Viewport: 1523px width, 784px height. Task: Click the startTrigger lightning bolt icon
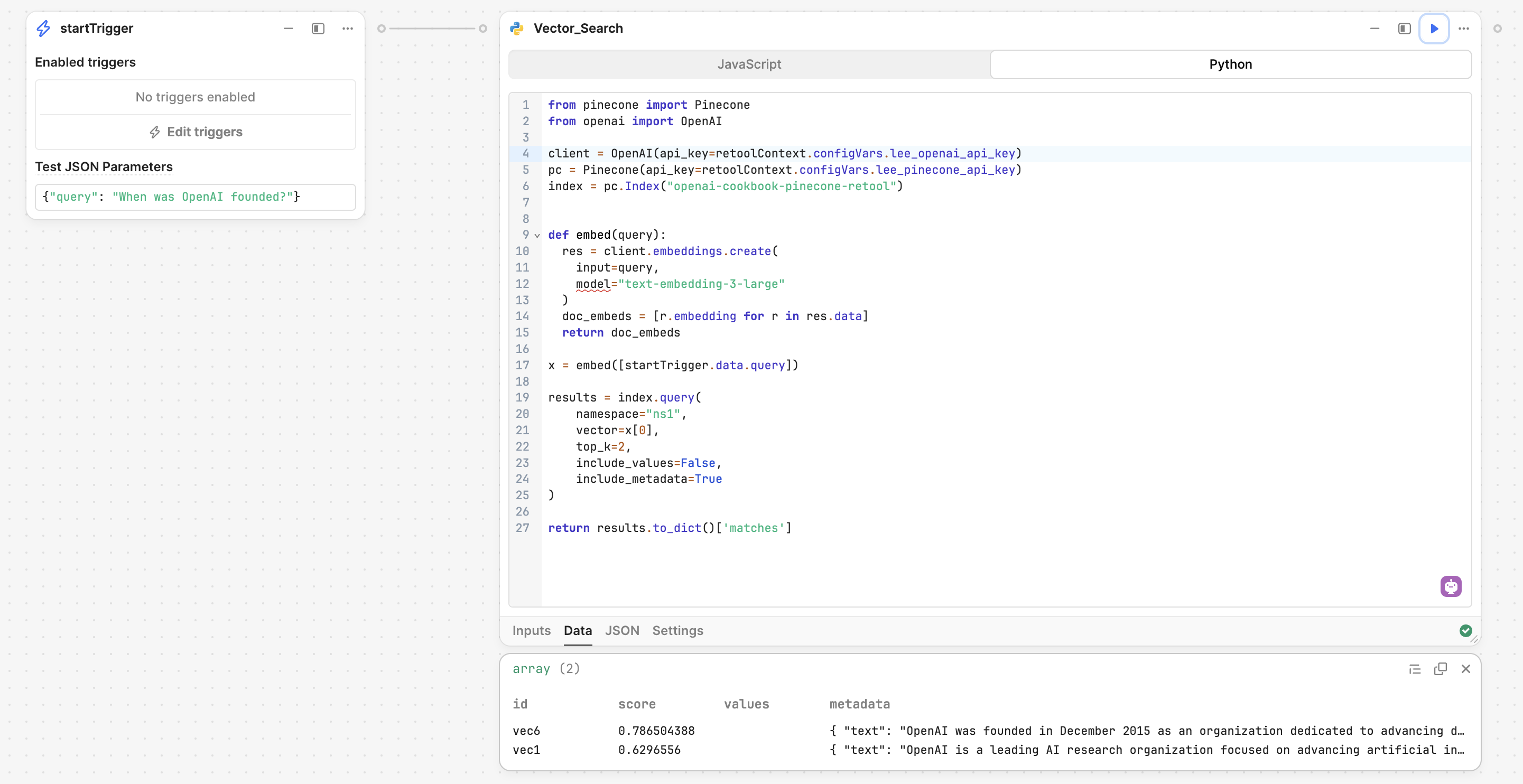point(43,28)
